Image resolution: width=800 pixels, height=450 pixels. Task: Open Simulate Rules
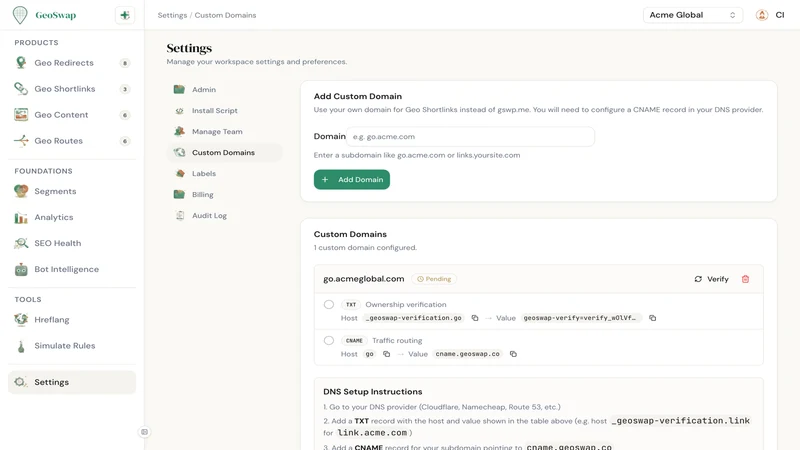(72, 346)
